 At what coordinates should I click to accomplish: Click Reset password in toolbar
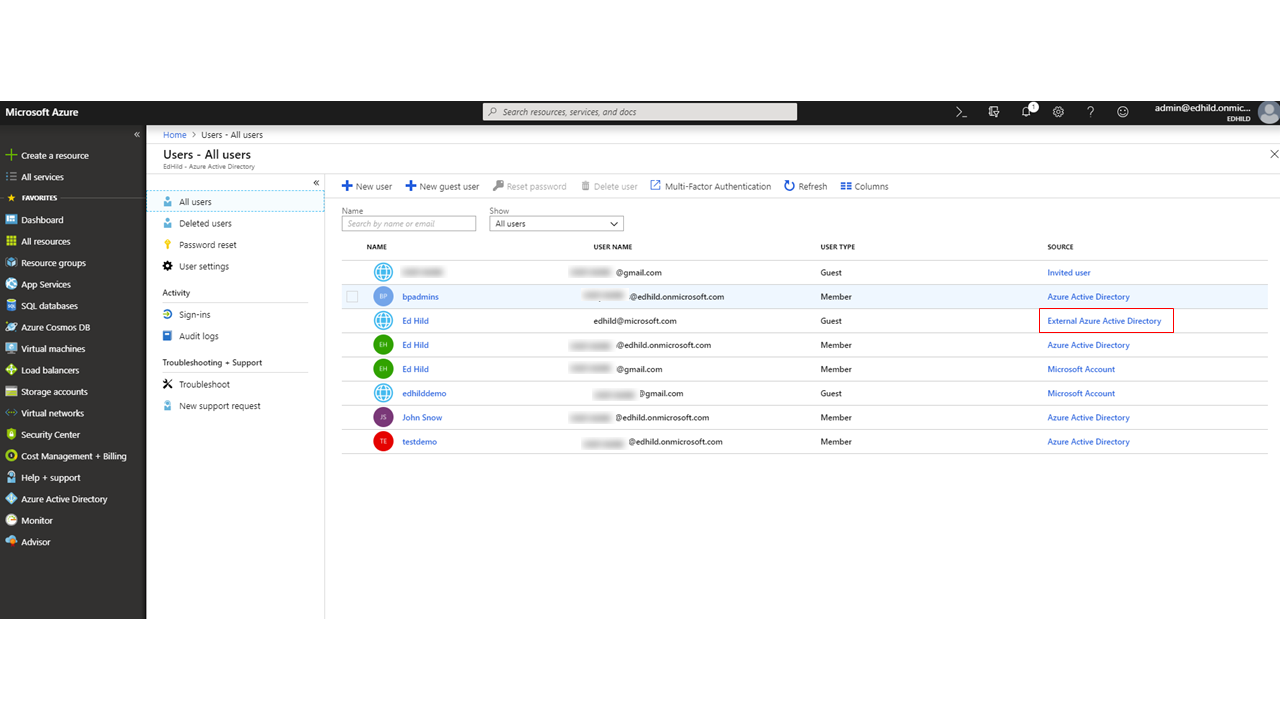pos(530,186)
